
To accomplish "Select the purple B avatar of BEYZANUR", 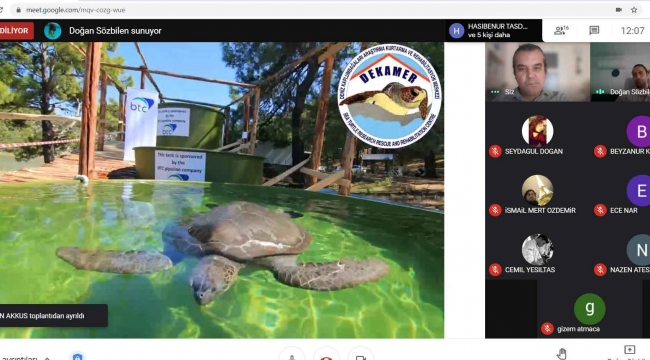I will [638, 131].
